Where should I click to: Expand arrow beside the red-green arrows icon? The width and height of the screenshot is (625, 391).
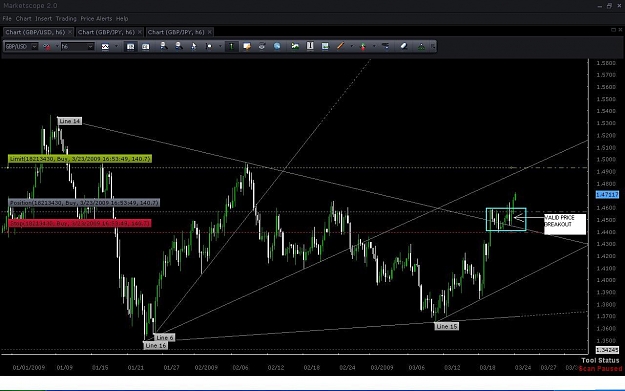(373, 47)
